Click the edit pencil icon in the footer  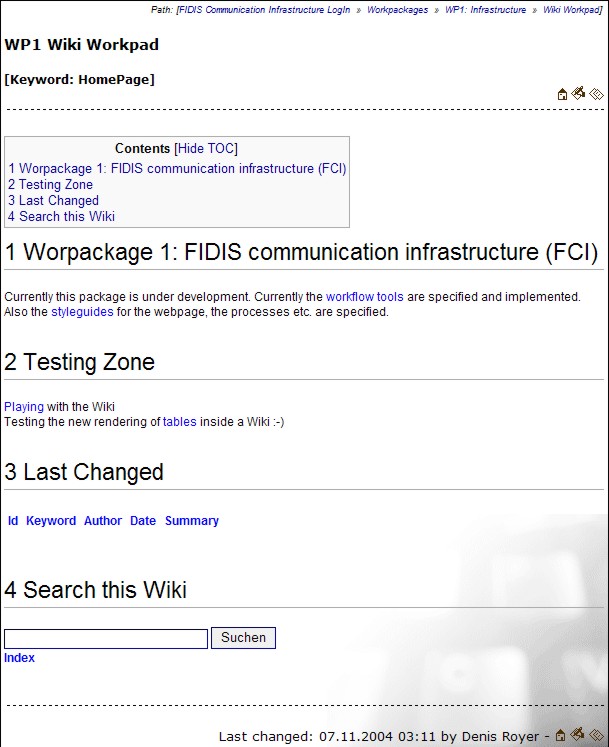click(x=578, y=735)
